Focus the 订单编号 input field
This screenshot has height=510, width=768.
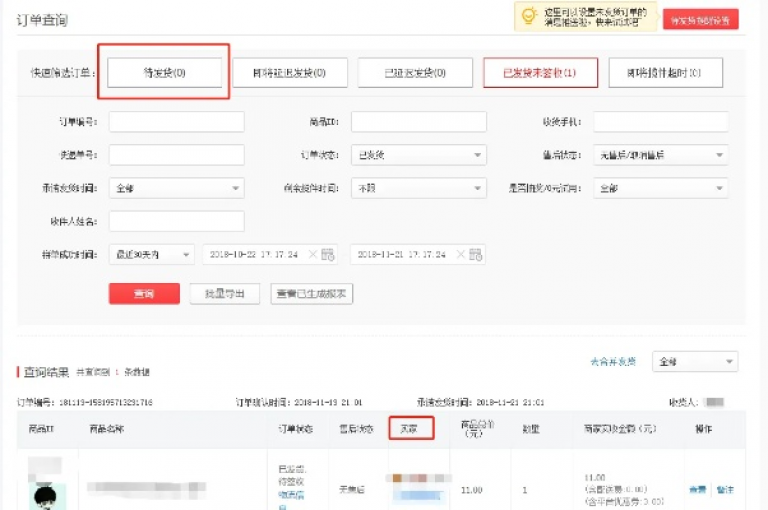(x=176, y=121)
